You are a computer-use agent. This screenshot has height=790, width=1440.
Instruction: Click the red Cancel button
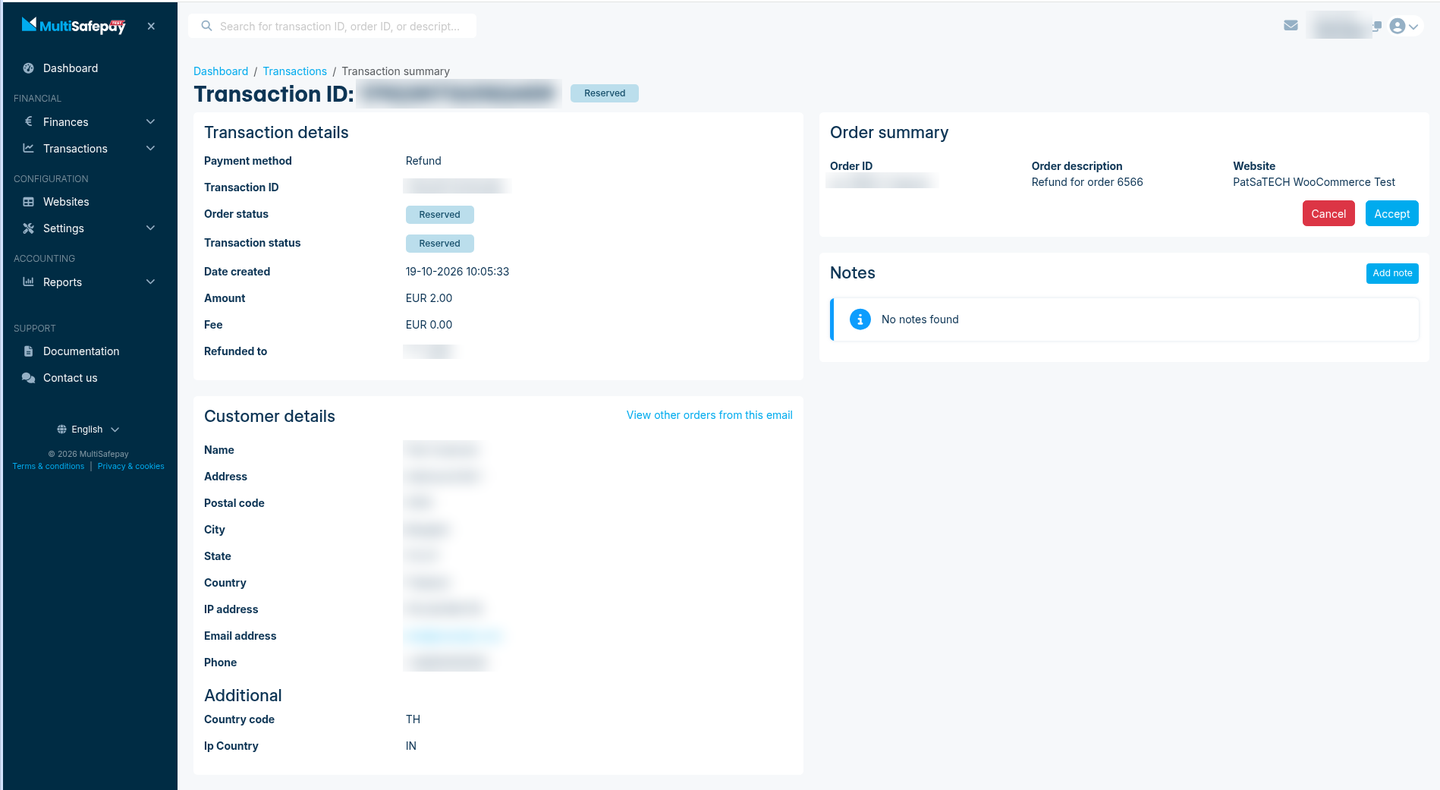[x=1328, y=213]
